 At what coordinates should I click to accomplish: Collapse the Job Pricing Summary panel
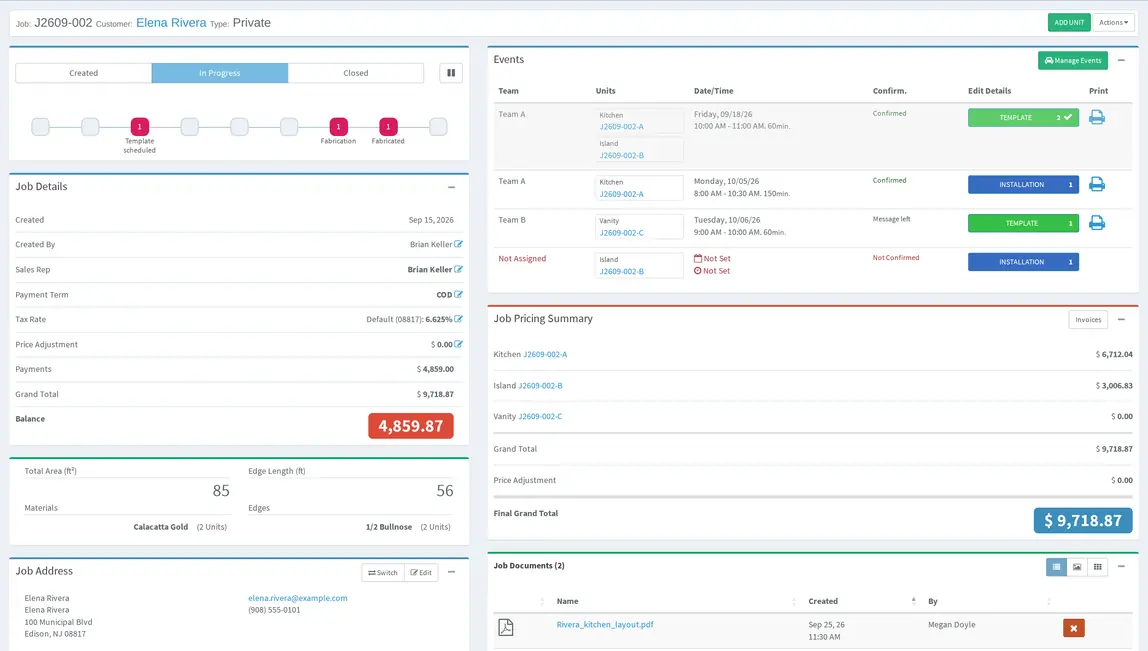tap(1121, 319)
